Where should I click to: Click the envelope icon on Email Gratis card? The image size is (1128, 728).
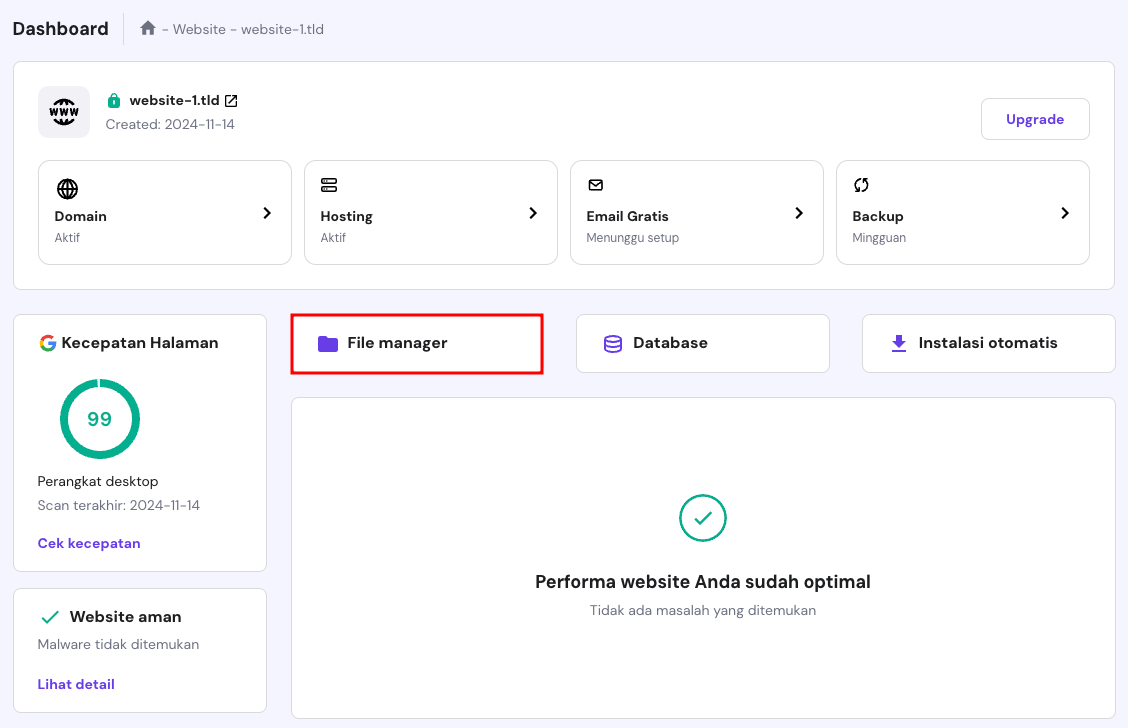coord(596,185)
